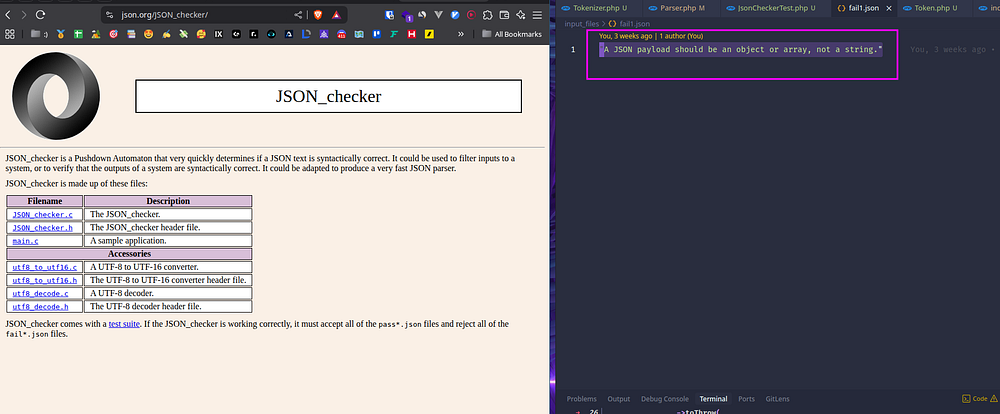Open the browser hamburger menu

point(538,14)
